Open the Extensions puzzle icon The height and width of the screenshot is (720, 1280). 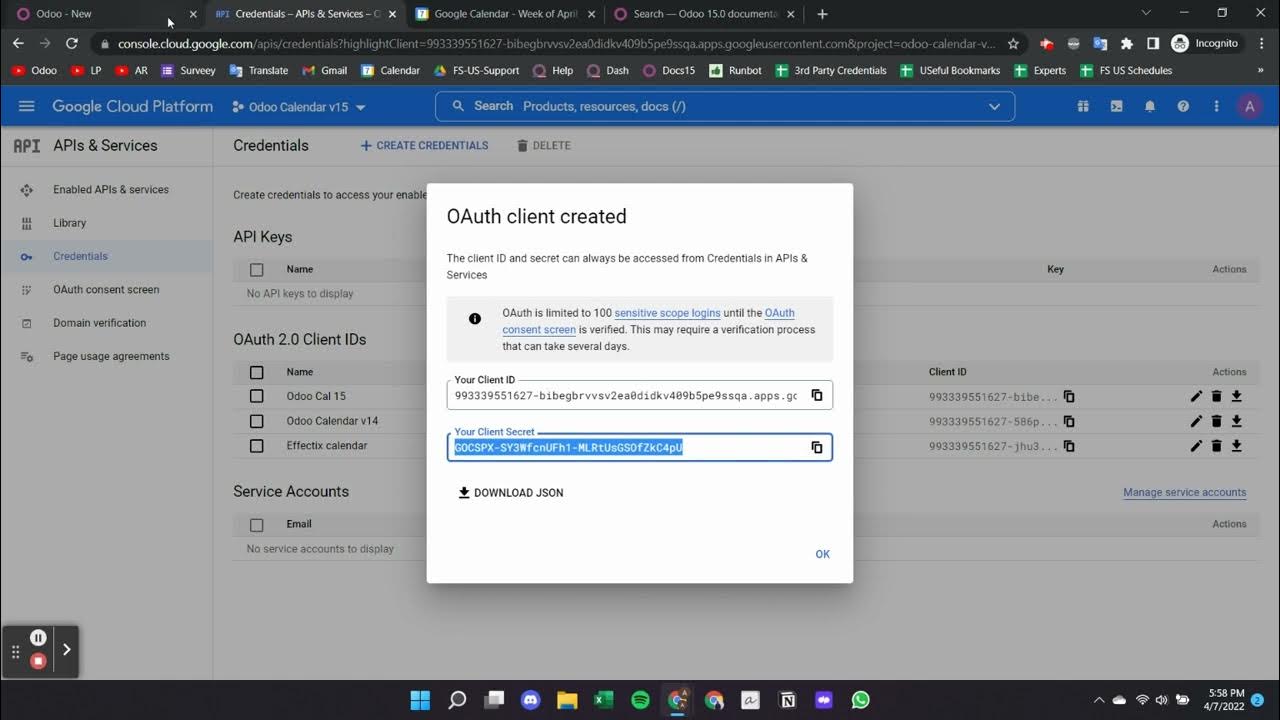tap(1127, 43)
